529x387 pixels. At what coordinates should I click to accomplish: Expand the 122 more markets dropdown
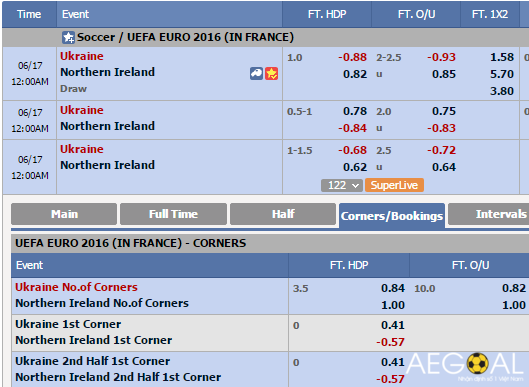[x=342, y=185]
